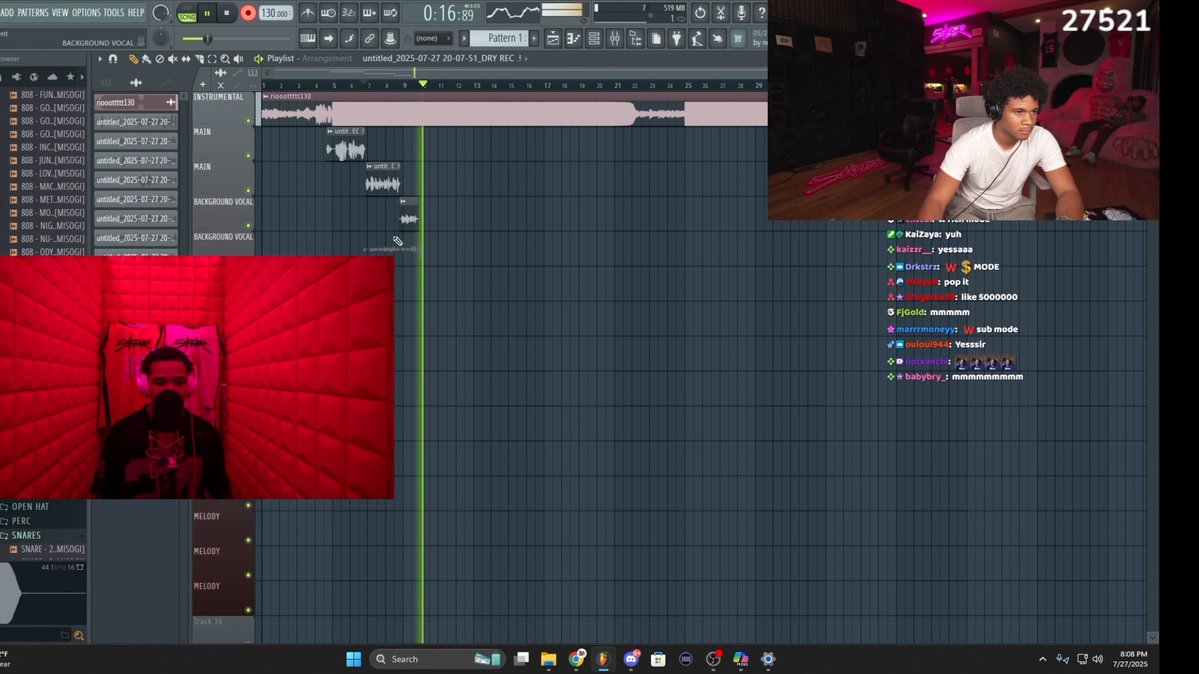The width and height of the screenshot is (1199, 674).
Task: Mute the second MAIN track green light
Action: 248,190
